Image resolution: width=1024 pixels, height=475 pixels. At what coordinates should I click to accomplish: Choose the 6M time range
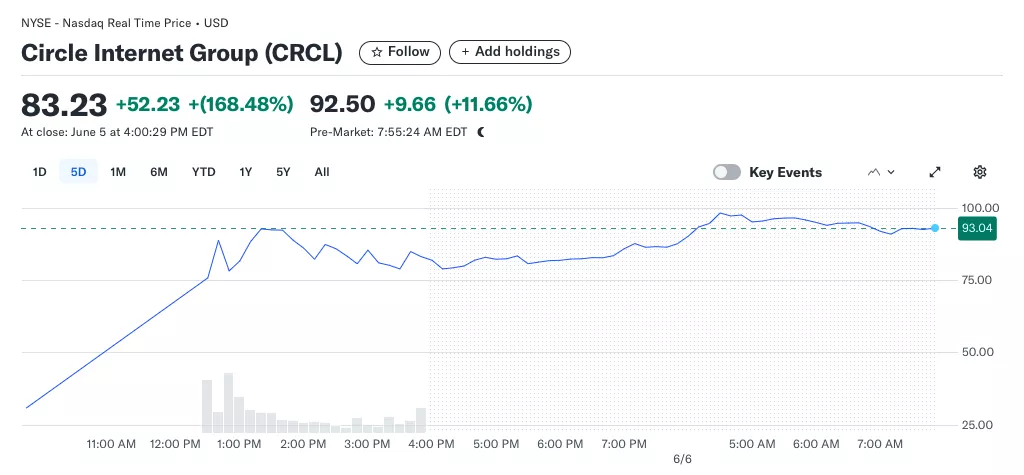pos(159,172)
